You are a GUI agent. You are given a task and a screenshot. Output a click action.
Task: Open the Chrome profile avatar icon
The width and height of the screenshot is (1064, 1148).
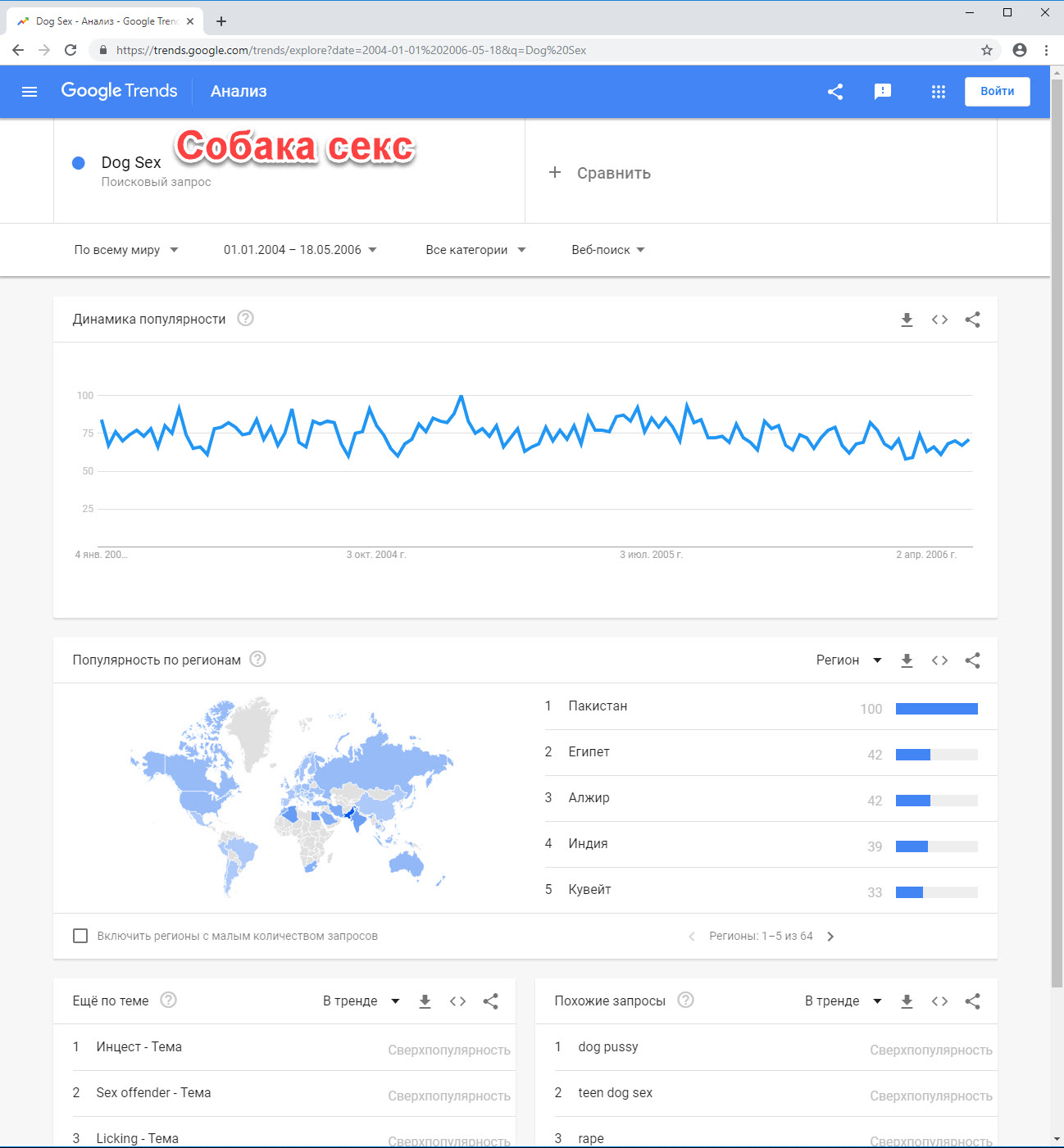tap(1020, 50)
